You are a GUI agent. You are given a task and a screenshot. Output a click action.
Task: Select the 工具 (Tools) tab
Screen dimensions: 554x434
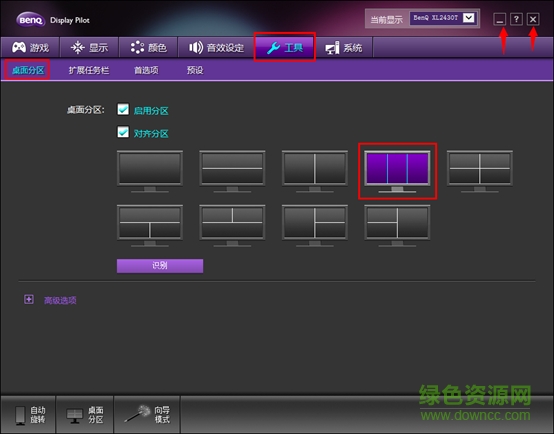(x=285, y=47)
